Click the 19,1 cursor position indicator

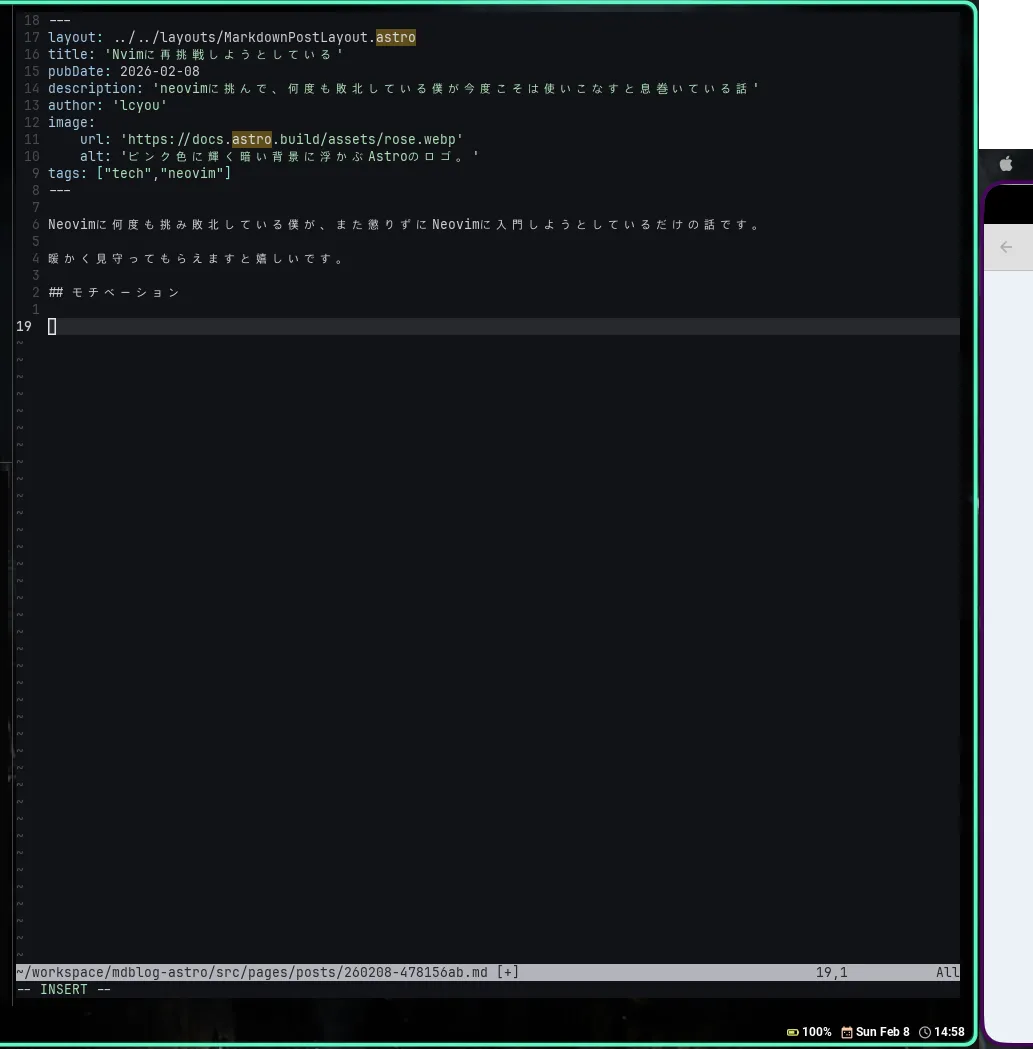830,971
